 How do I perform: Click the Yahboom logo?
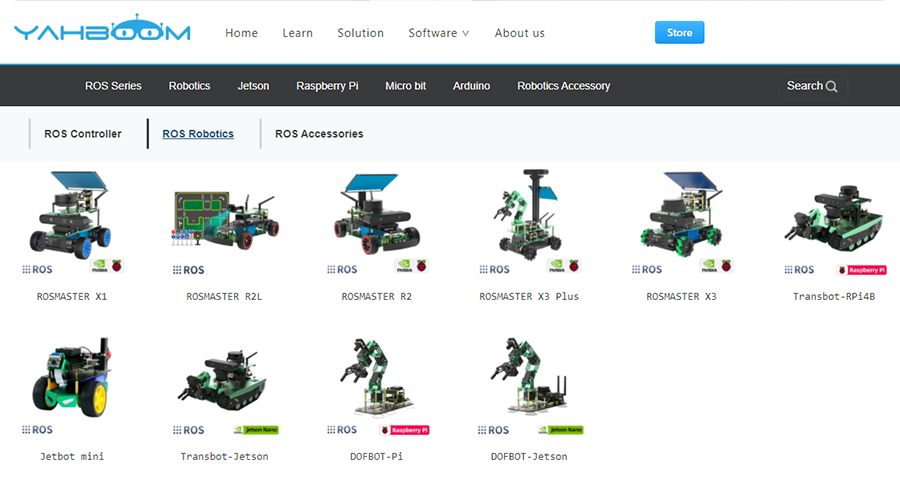pyautogui.click(x=102, y=31)
